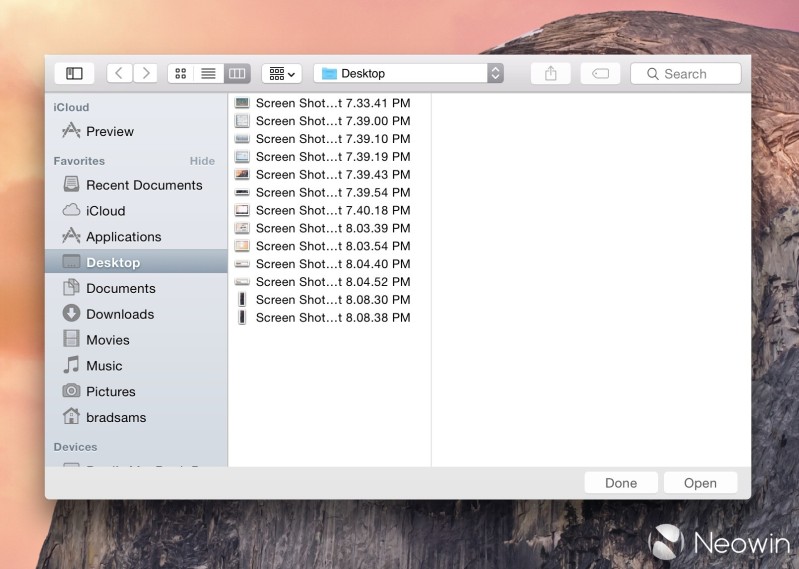This screenshot has width=799, height=569.
Task: Select Preview under iCloud in sidebar
Action: [109, 131]
